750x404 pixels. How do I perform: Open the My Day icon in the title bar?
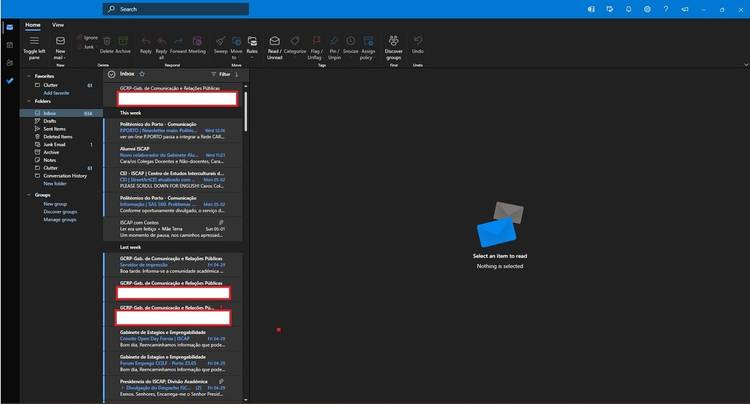(609, 9)
